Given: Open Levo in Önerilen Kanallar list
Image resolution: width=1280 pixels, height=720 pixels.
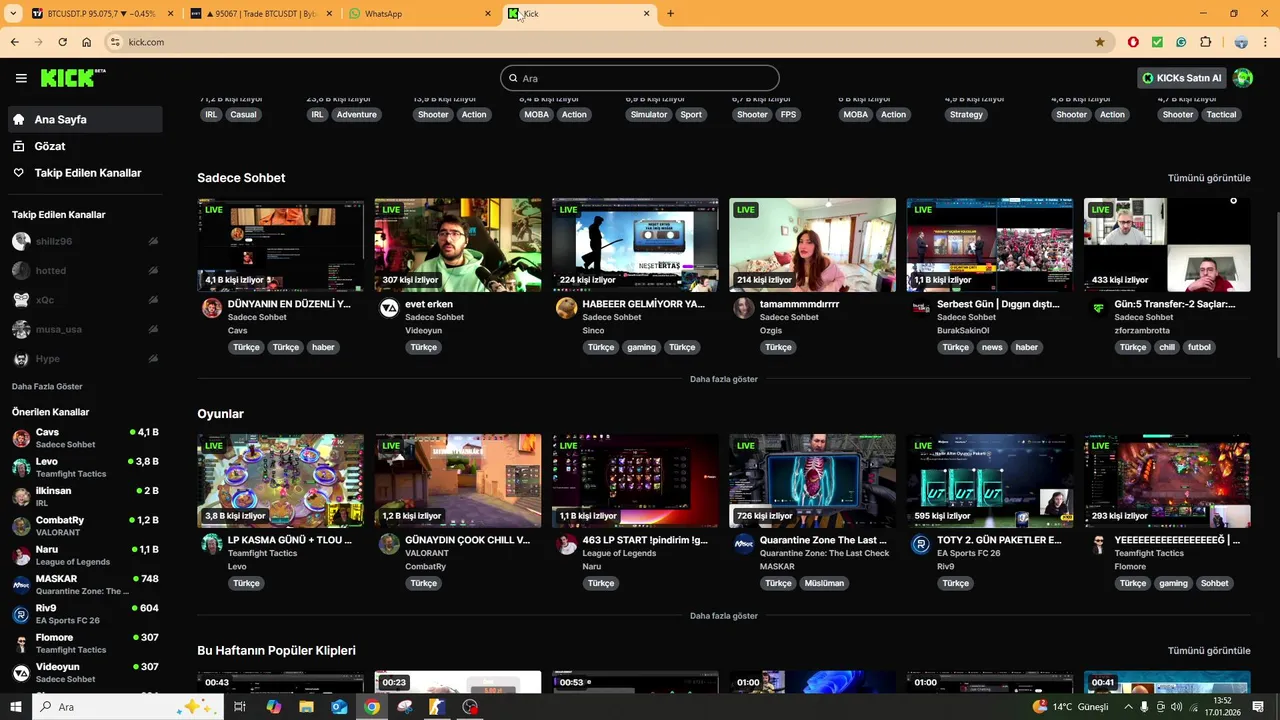Looking at the screenshot, I should pyautogui.click(x=85, y=467).
